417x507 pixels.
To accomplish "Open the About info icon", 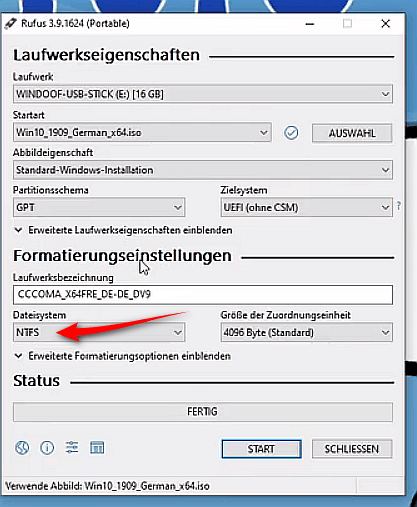I will click(x=47, y=448).
